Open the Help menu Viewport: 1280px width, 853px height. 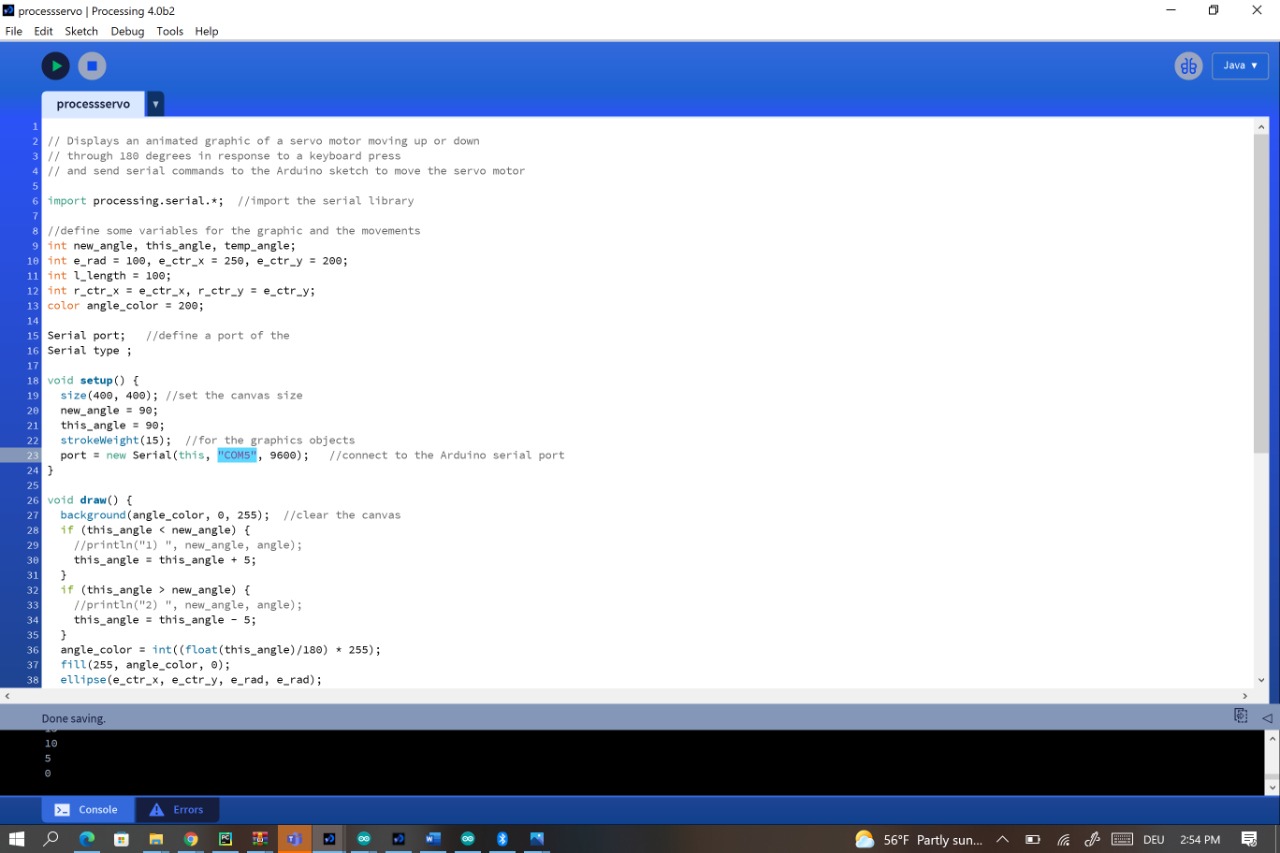(x=206, y=31)
